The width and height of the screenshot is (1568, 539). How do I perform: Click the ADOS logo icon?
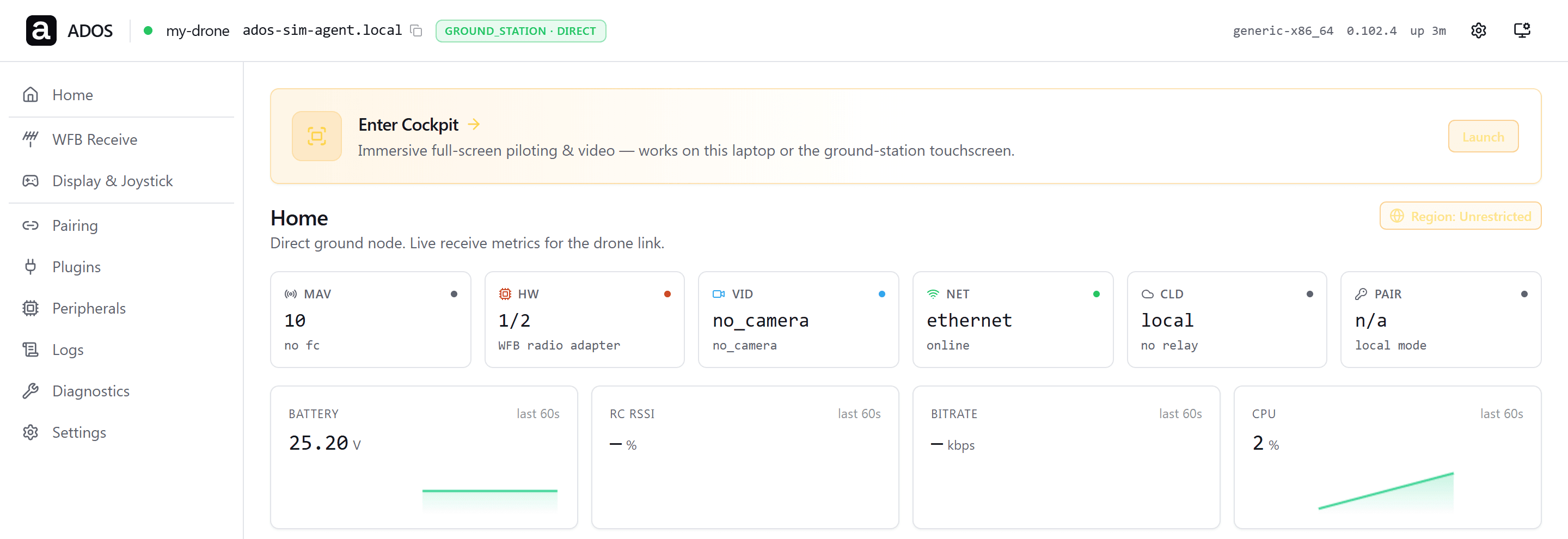[x=41, y=30]
